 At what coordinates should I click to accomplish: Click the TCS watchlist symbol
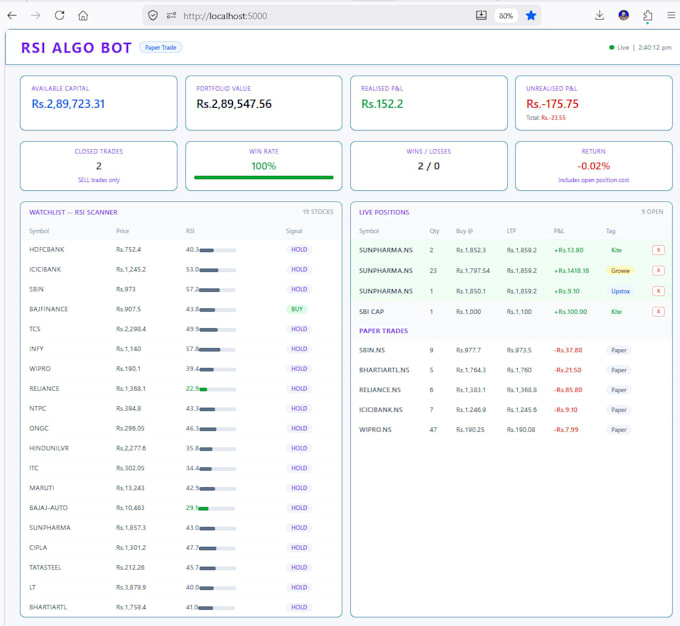tap(35, 329)
